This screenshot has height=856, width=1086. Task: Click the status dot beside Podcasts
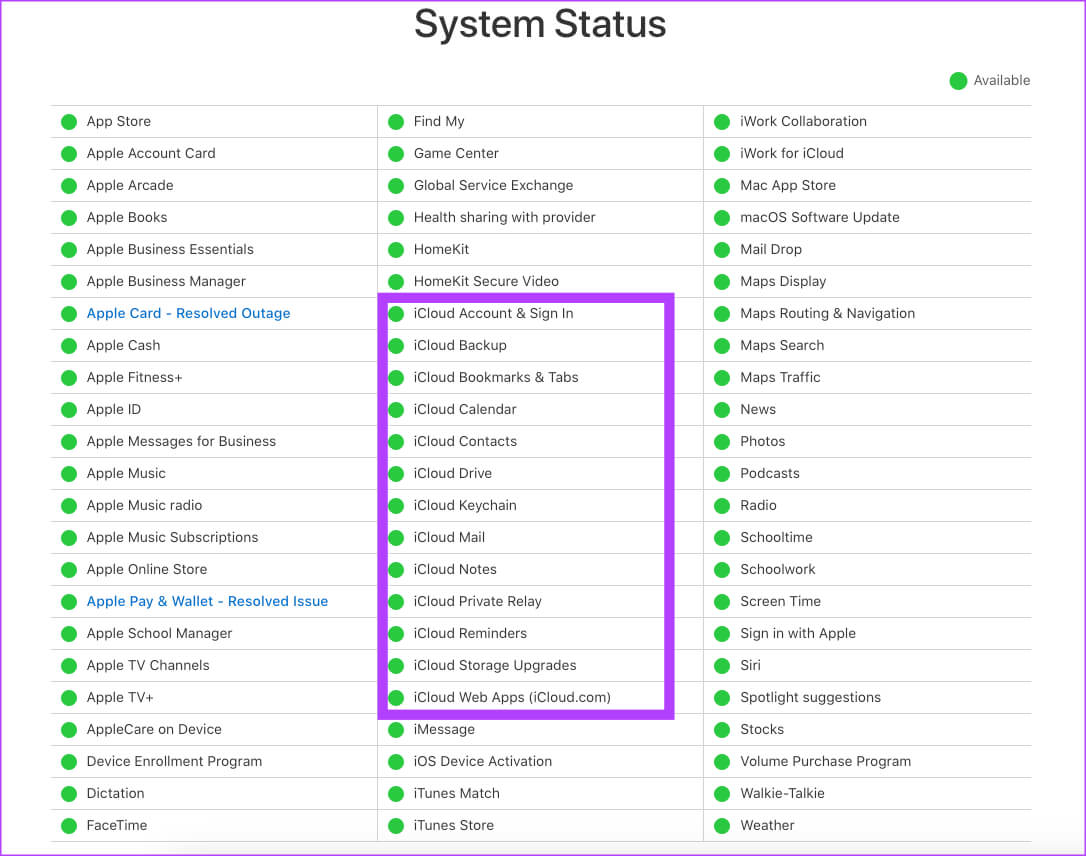click(722, 474)
